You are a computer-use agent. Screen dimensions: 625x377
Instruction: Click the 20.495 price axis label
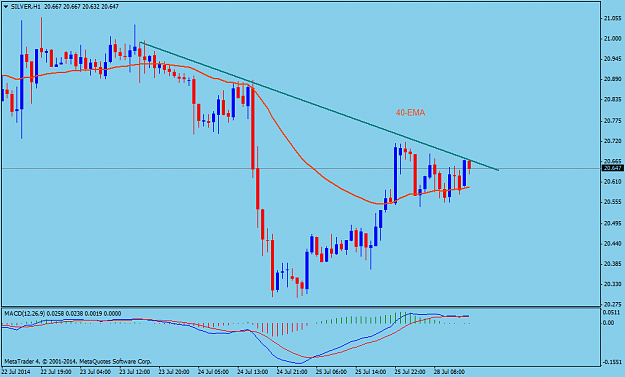[612, 223]
